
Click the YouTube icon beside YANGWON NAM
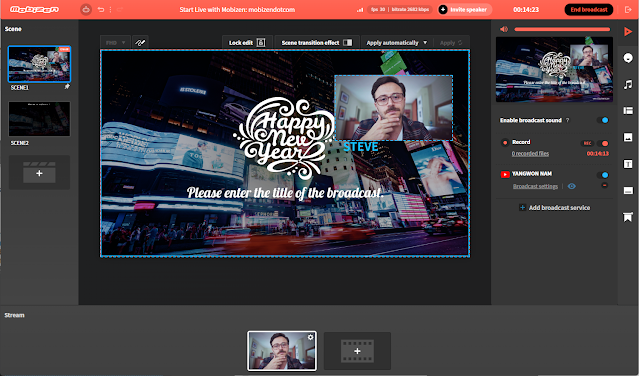(x=505, y=174)
